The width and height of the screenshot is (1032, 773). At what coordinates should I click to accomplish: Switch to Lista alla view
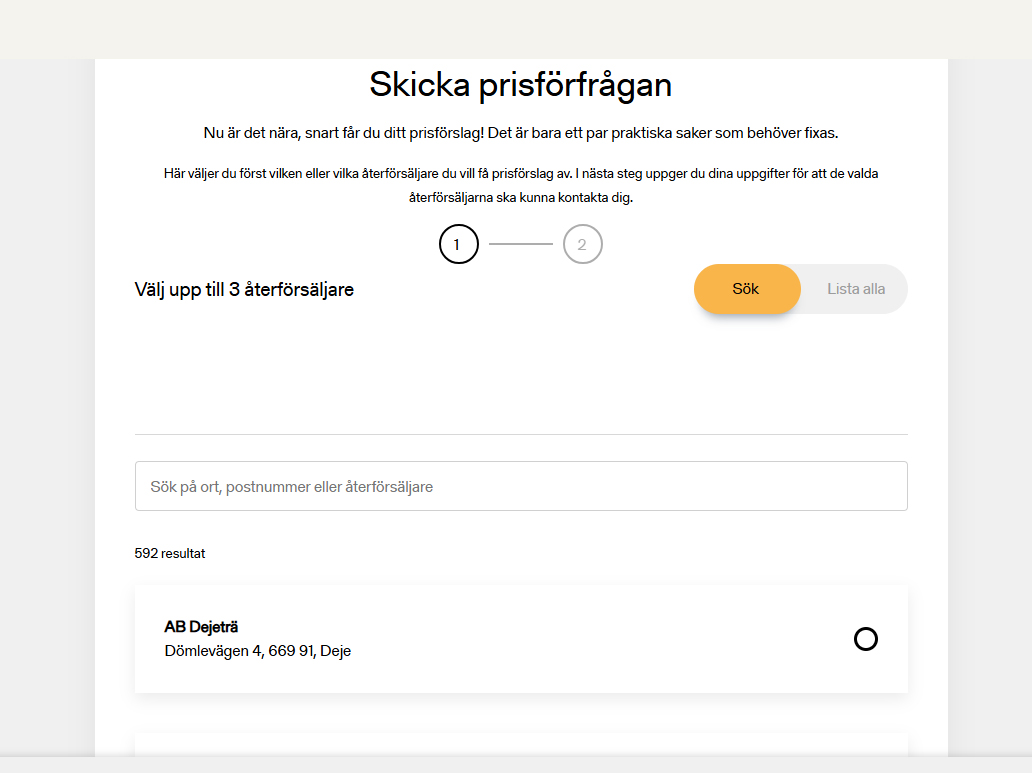click(855, 289)
